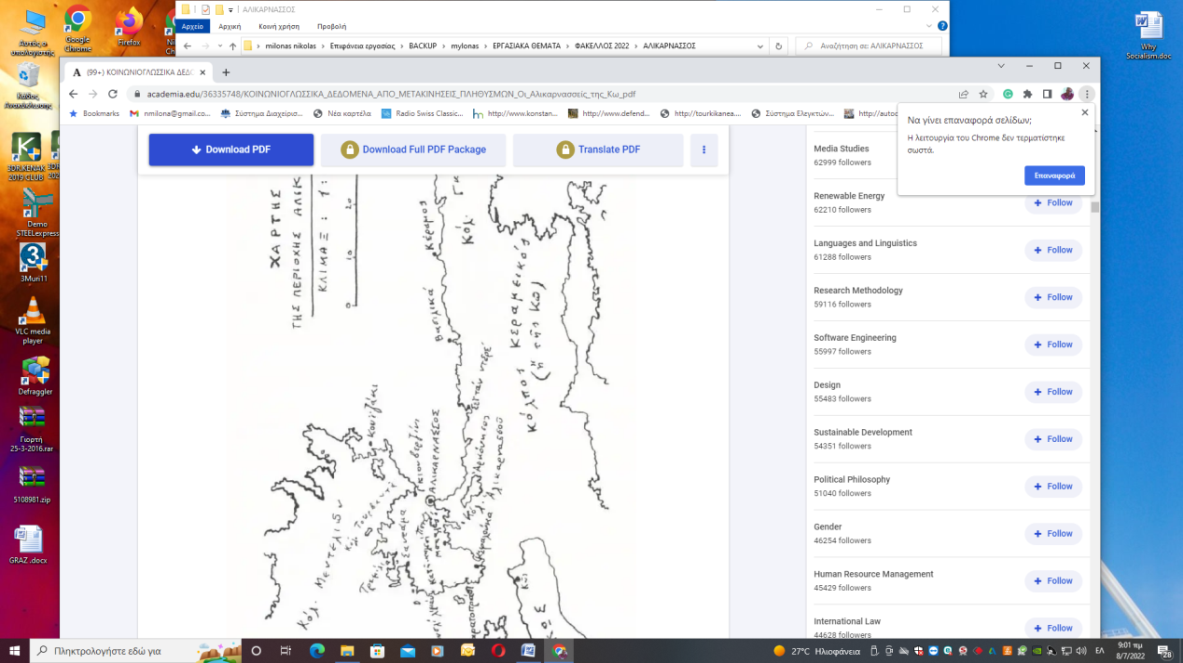
Task: Open the Why Socialism.doc desktop file
Action: (x=1146, y=32)
